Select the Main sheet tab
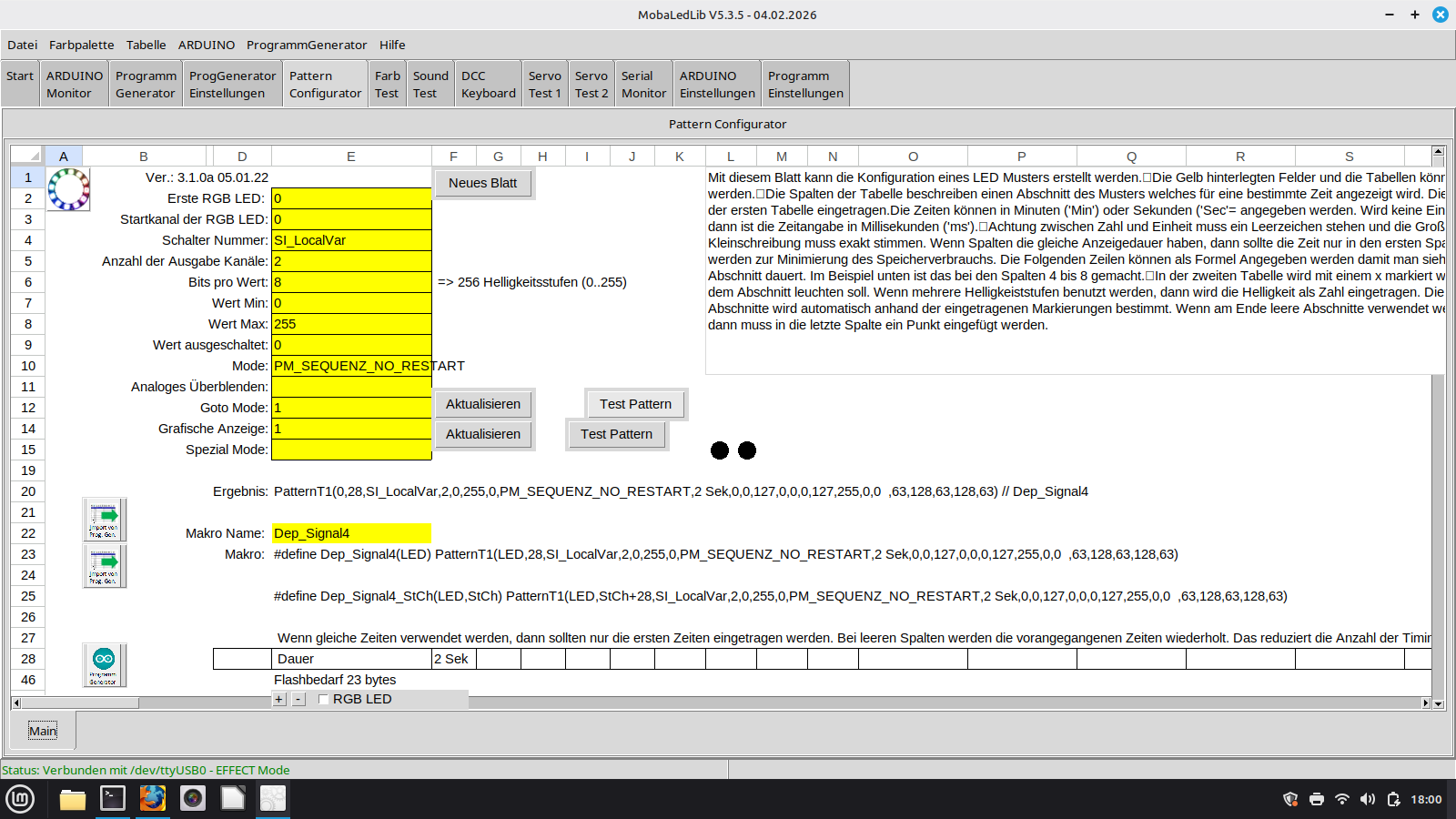Screen dimensions: 1456x819 click(43, 731)
